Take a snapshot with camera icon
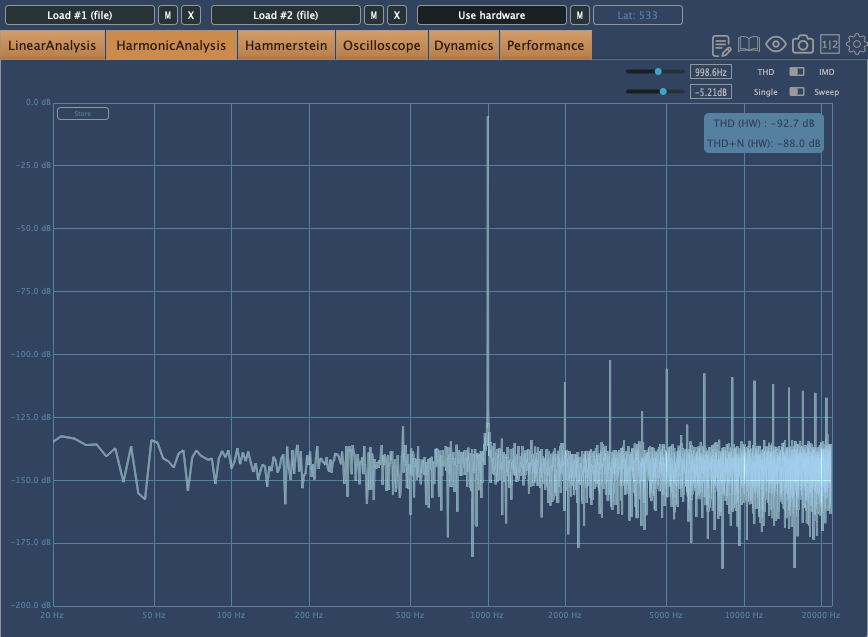 (x=802, y=44)
